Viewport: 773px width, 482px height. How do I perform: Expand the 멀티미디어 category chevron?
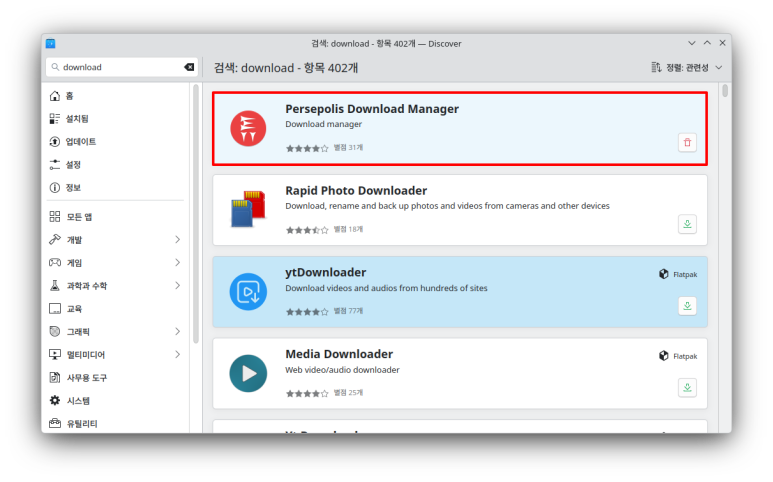177,355
